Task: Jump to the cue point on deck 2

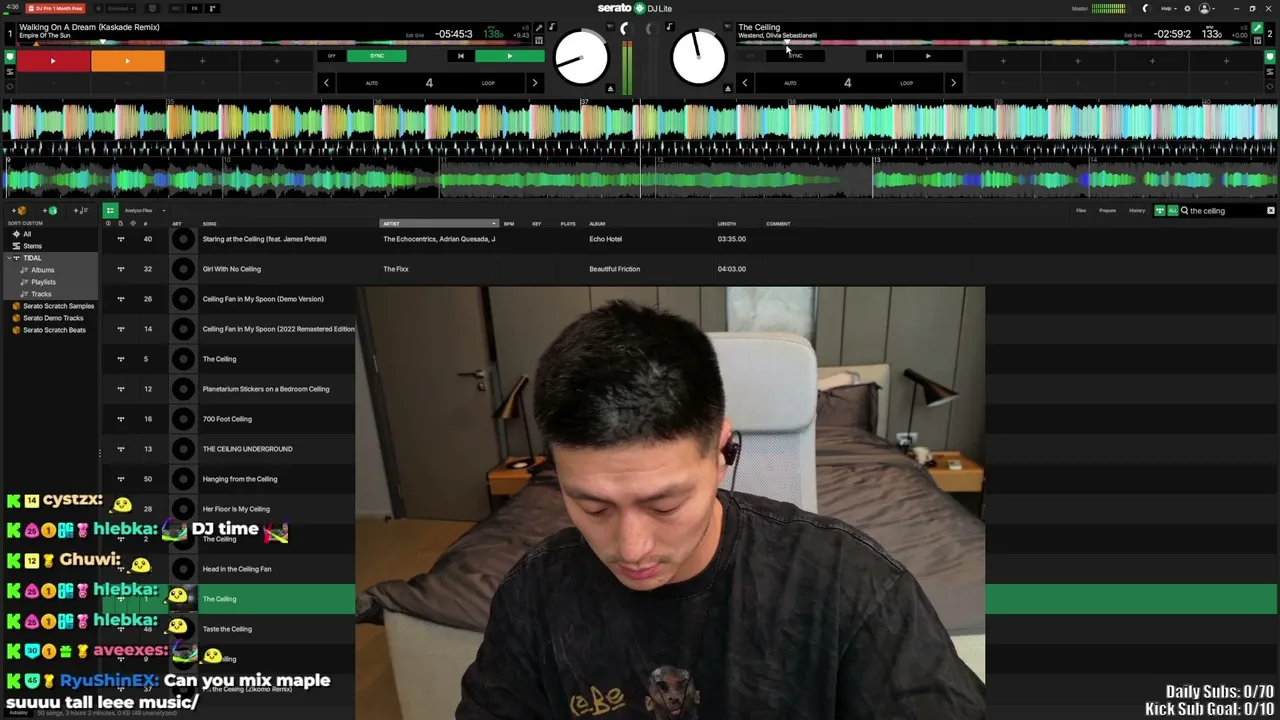Action: (879, 56)
